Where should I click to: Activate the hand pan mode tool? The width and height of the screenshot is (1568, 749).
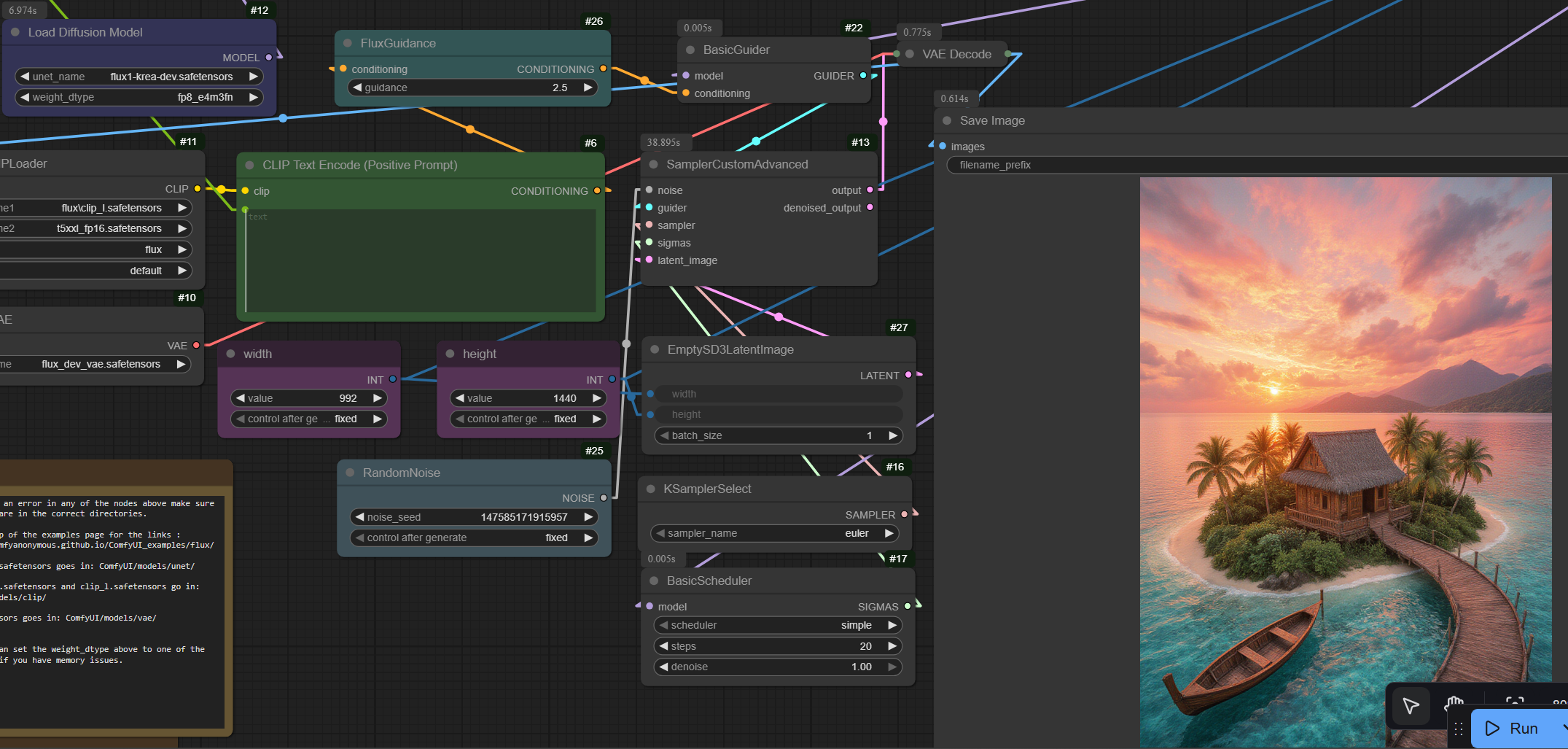(1455, 705)
